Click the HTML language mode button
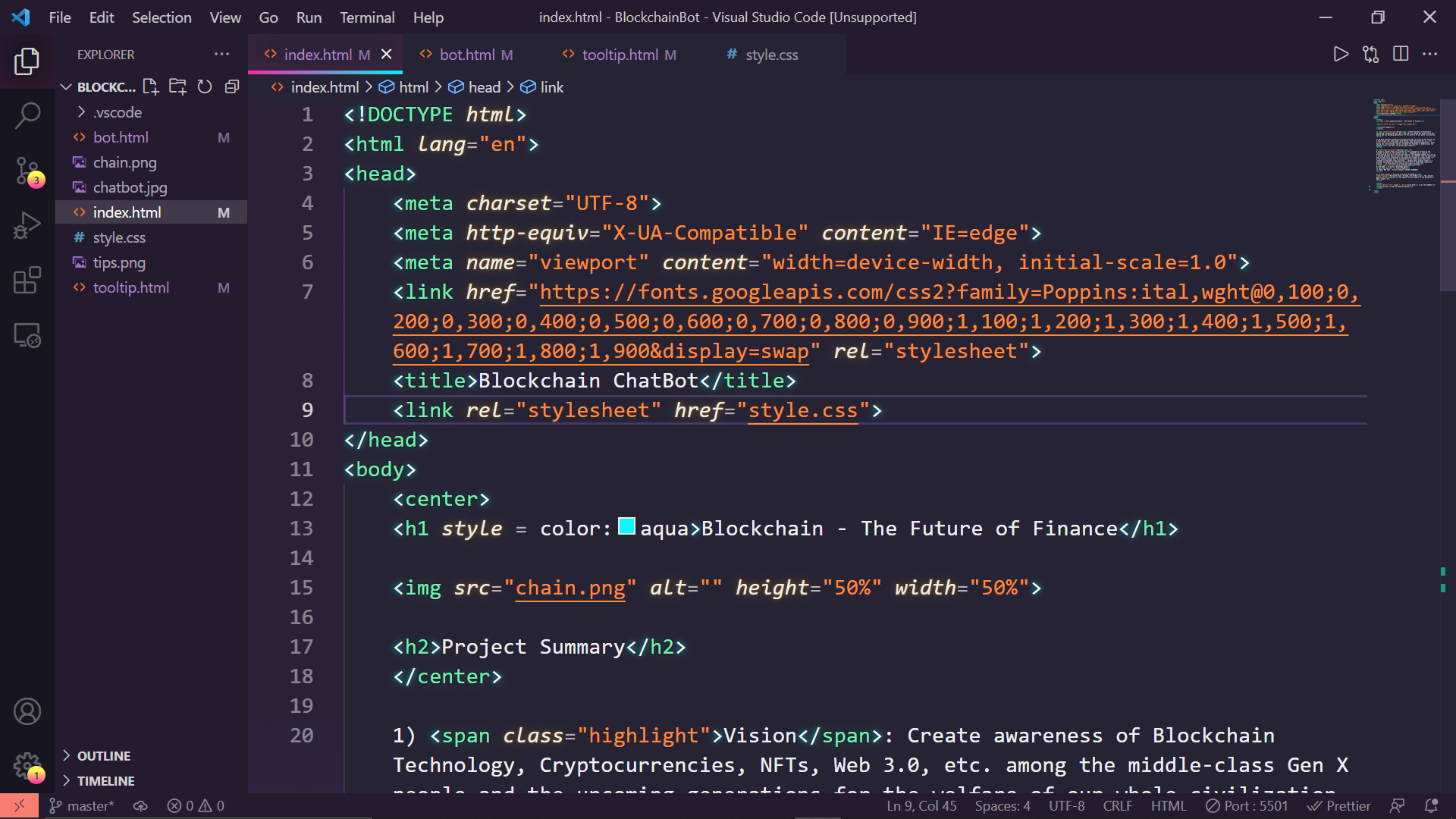Viewport: 1456px width, 819px height. pos(1168,806)
